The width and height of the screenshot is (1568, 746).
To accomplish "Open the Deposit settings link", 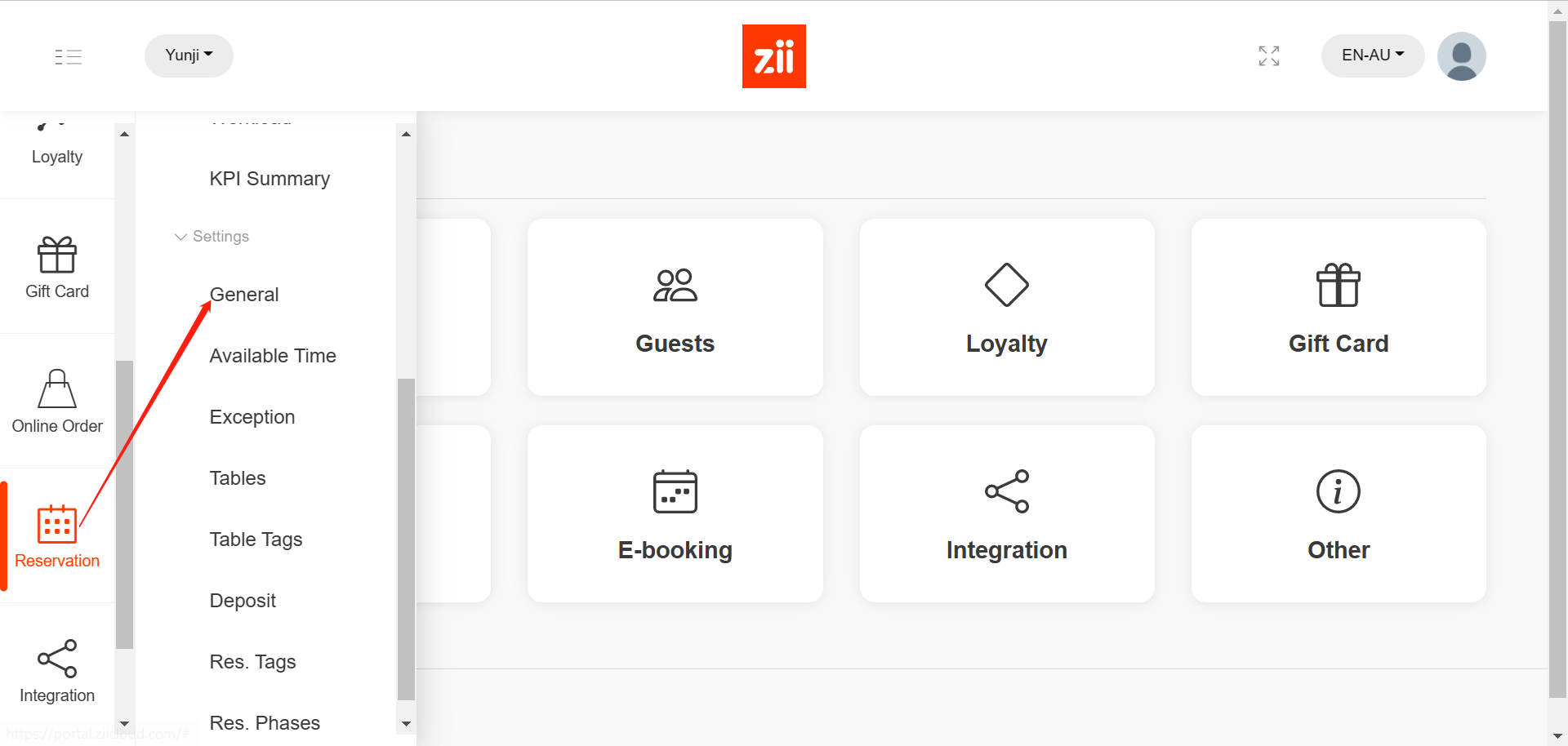I will click(243, 601).
